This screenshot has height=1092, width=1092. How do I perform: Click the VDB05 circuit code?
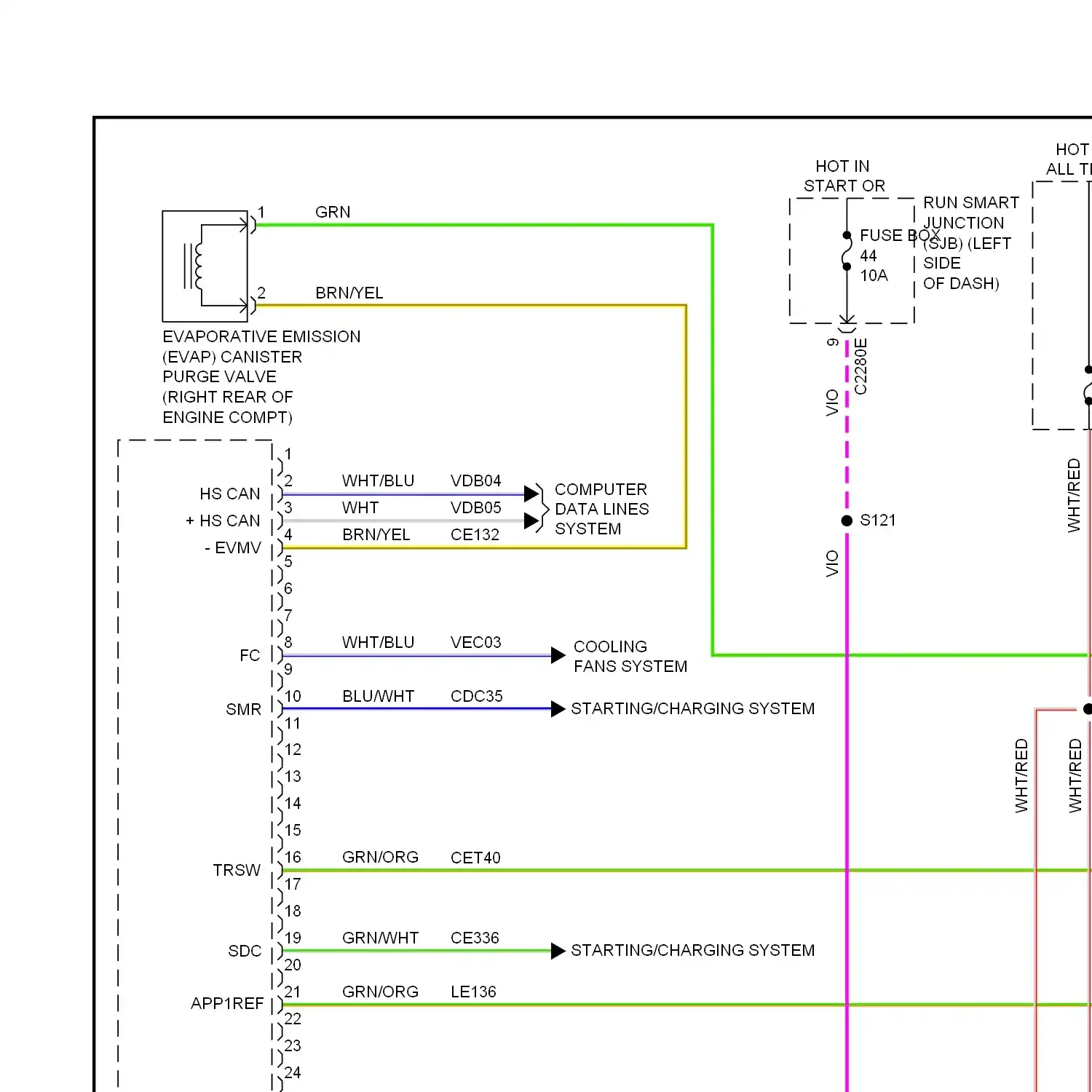coord(476,508)
